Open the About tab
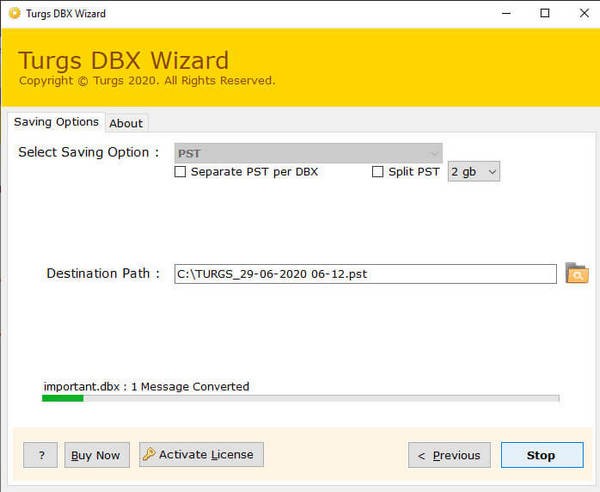Viewport: 600px width, 492px height. coord(126,123)
